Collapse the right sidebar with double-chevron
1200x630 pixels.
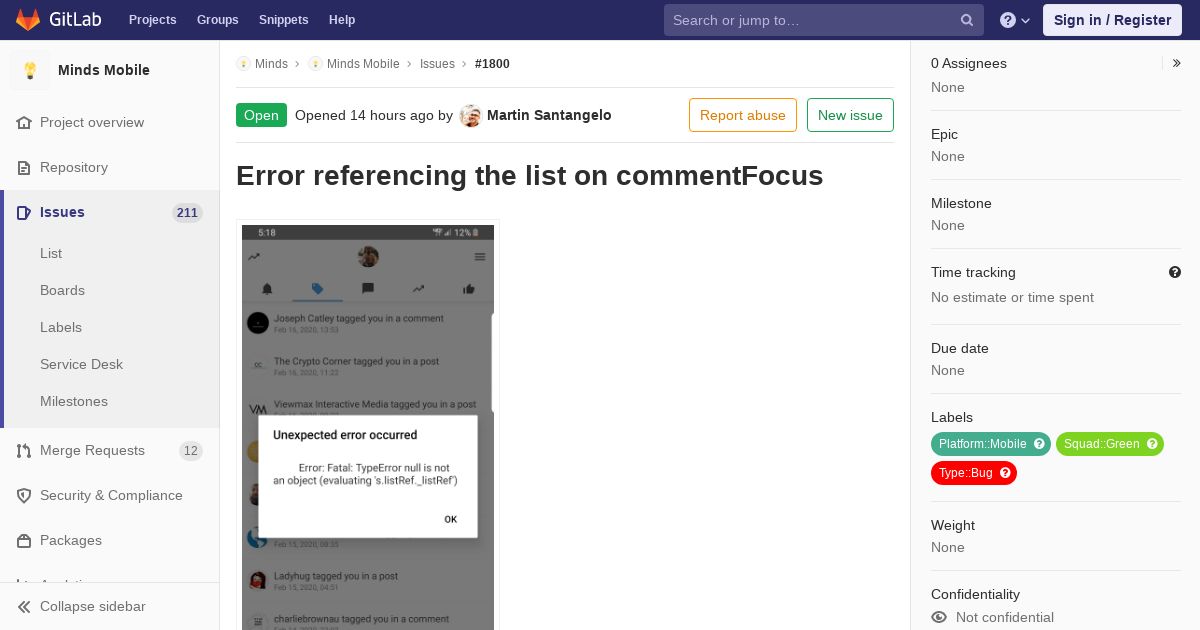1177,63
